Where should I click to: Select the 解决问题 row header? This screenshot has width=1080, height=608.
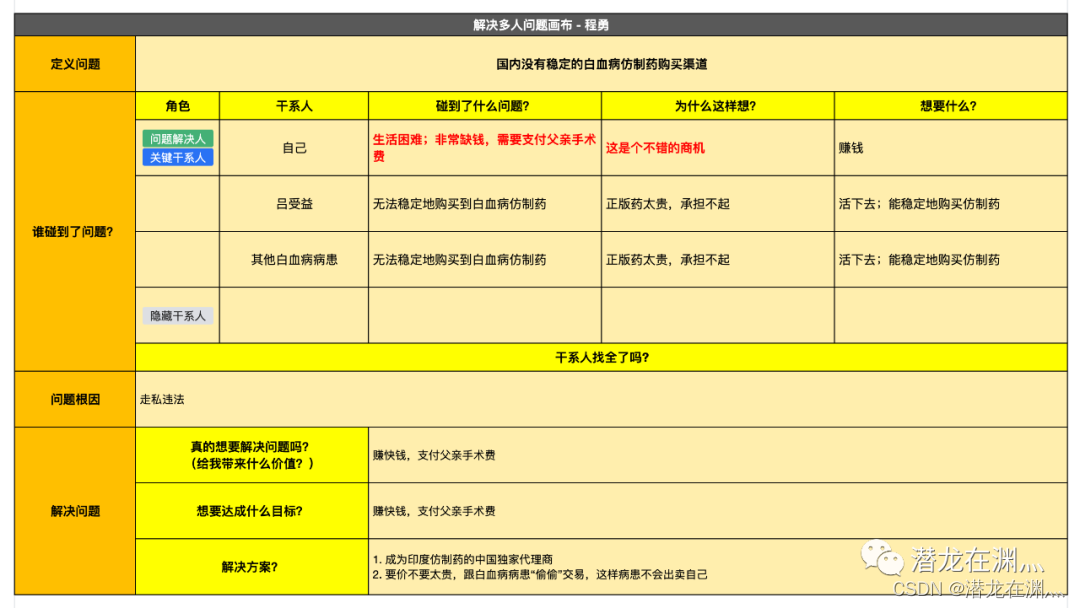(75, 511)
